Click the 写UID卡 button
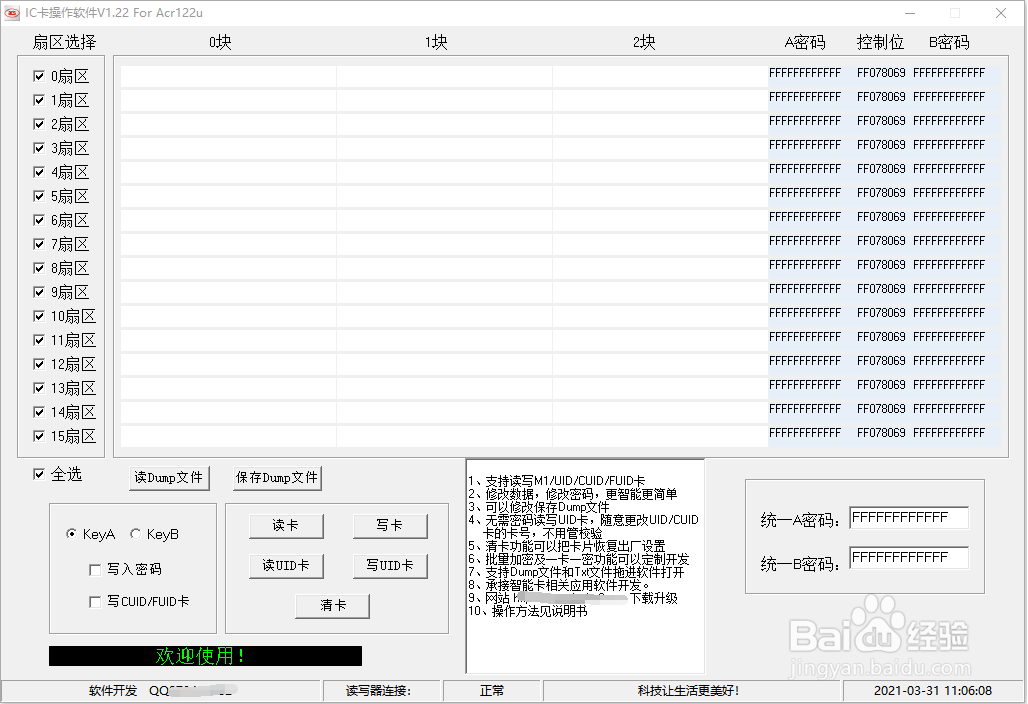Screen dimensions: 1028x704 (390, 566)
